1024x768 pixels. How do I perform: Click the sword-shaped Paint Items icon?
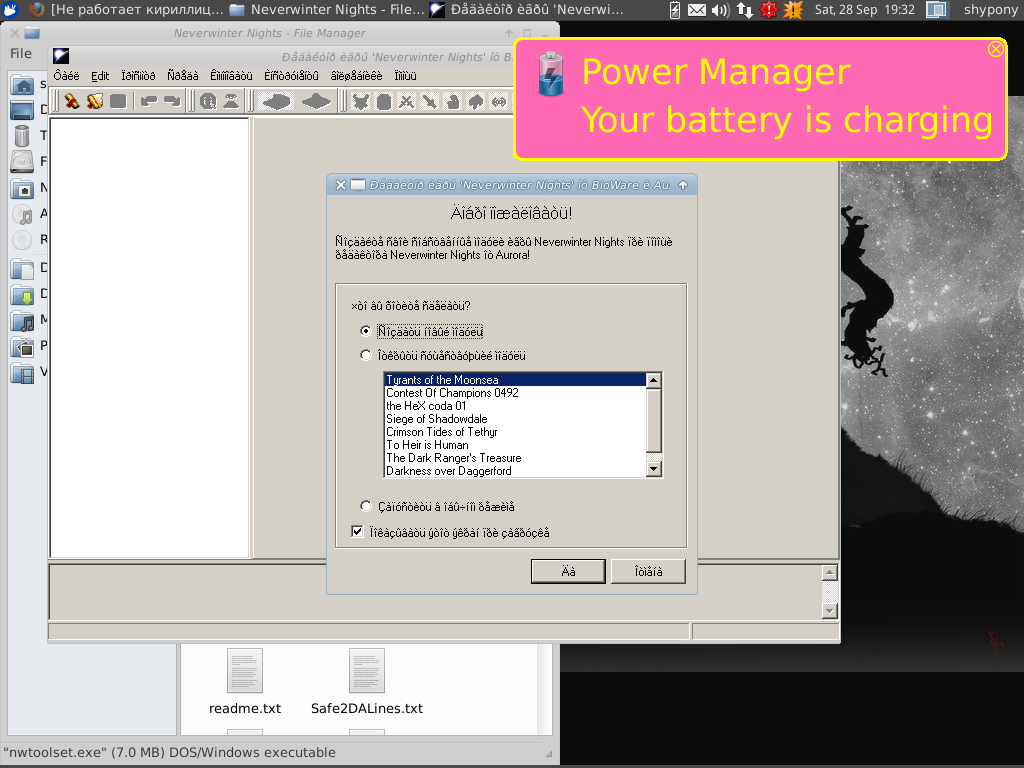point(430,101)
